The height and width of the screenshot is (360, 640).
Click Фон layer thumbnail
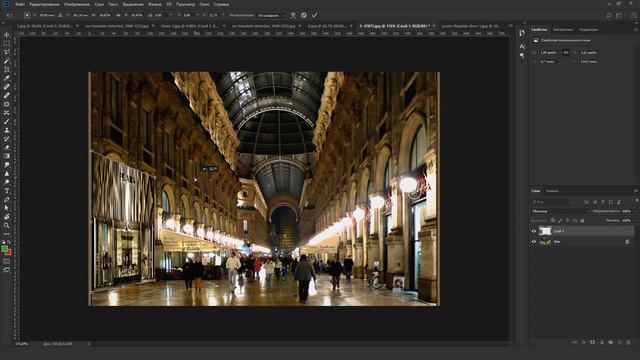[x=545, y=242]
